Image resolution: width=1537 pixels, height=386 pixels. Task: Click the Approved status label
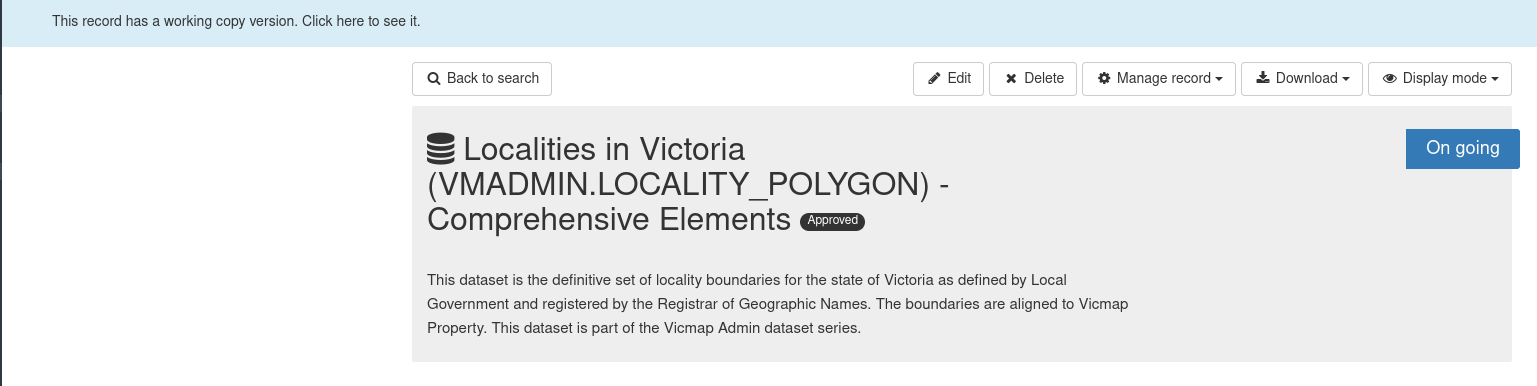832,221
